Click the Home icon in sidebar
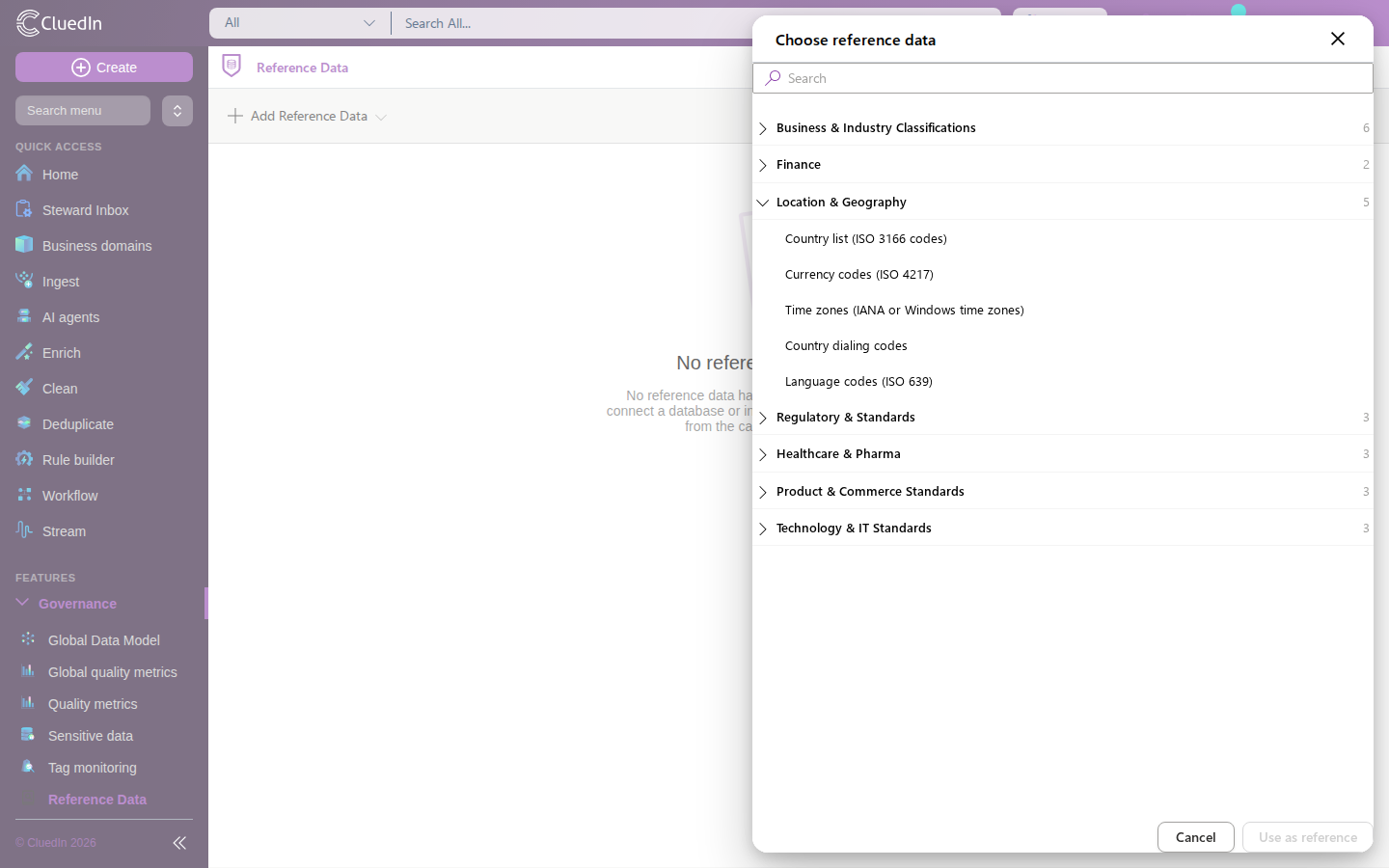This screenshot has height=868, width=1389. [x=24, y=174]
